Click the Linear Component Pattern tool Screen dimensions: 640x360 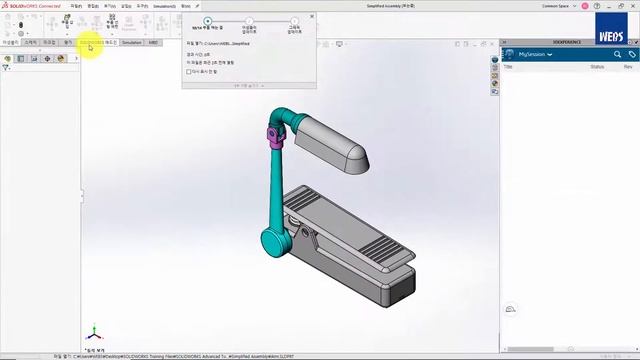click(x=112, y=21)
